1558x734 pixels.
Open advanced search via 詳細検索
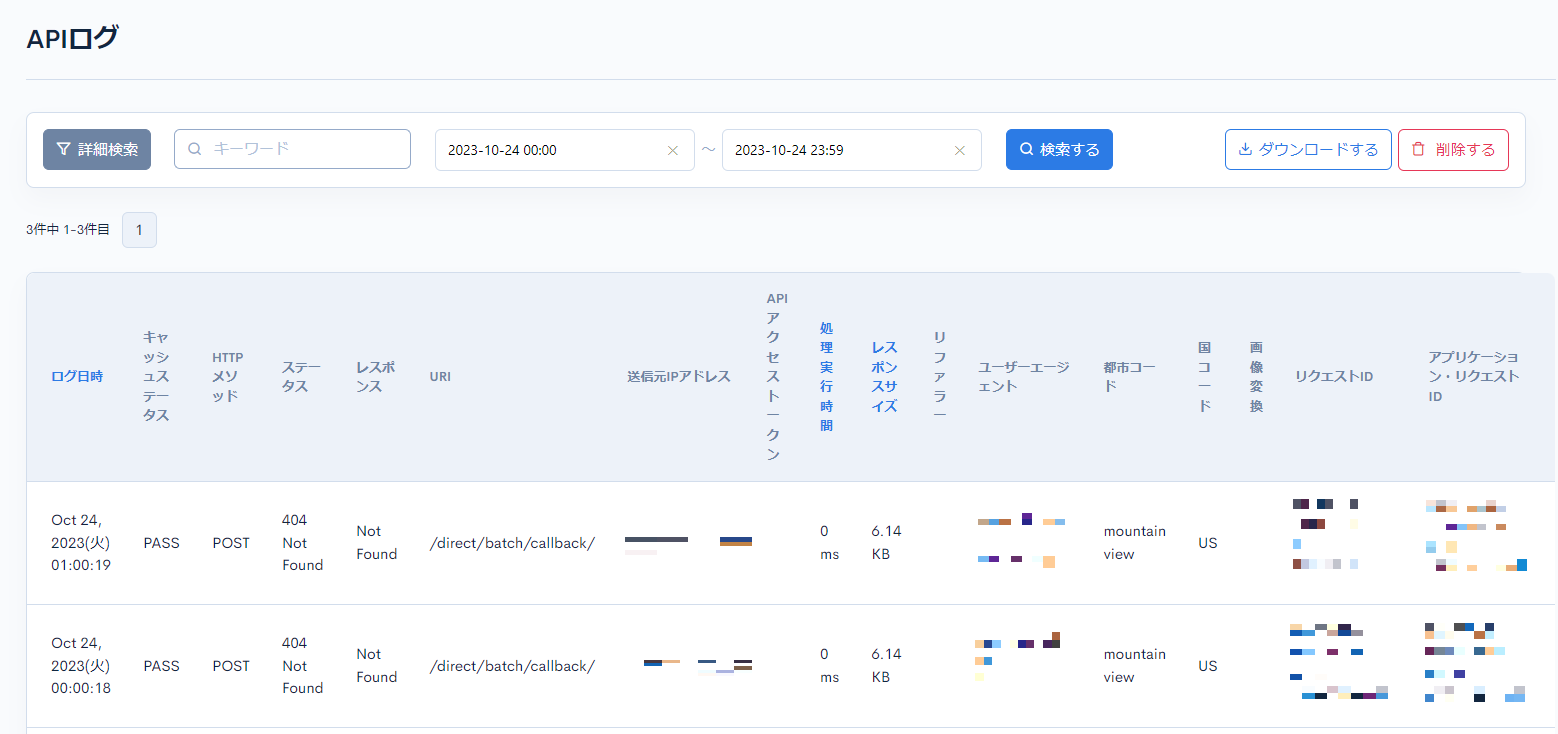(x=97, y=148)
